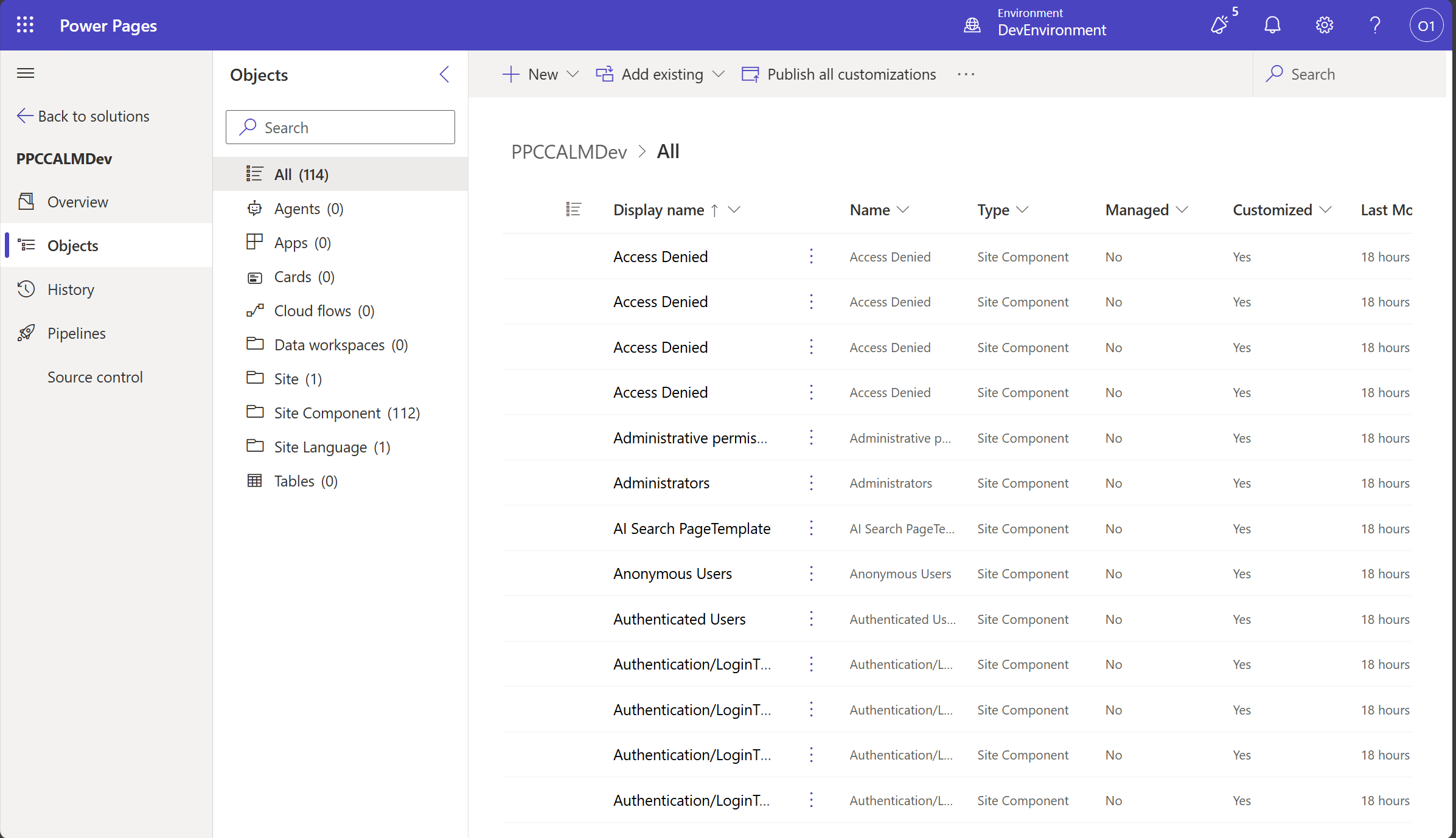The height and width of the screenshot is (838, 1456).
Task: Collapse the Objects panel with chevron
Action: click(x=445, y=74)
